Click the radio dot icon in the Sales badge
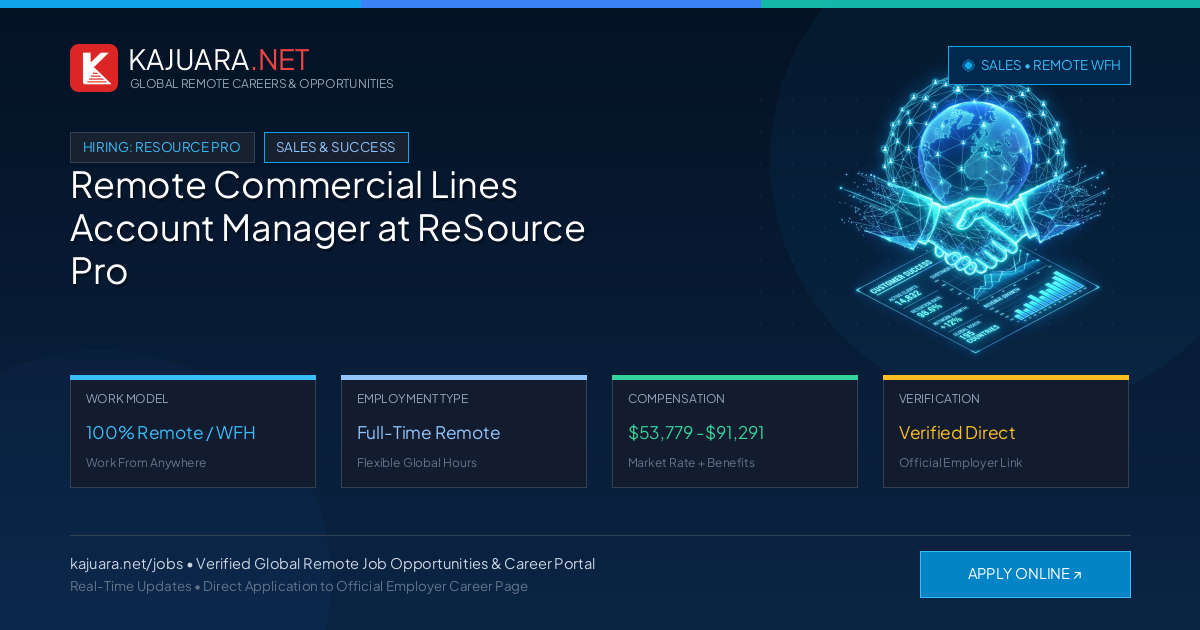Viewport: 1200px width, 630px height. click(968, 65)
